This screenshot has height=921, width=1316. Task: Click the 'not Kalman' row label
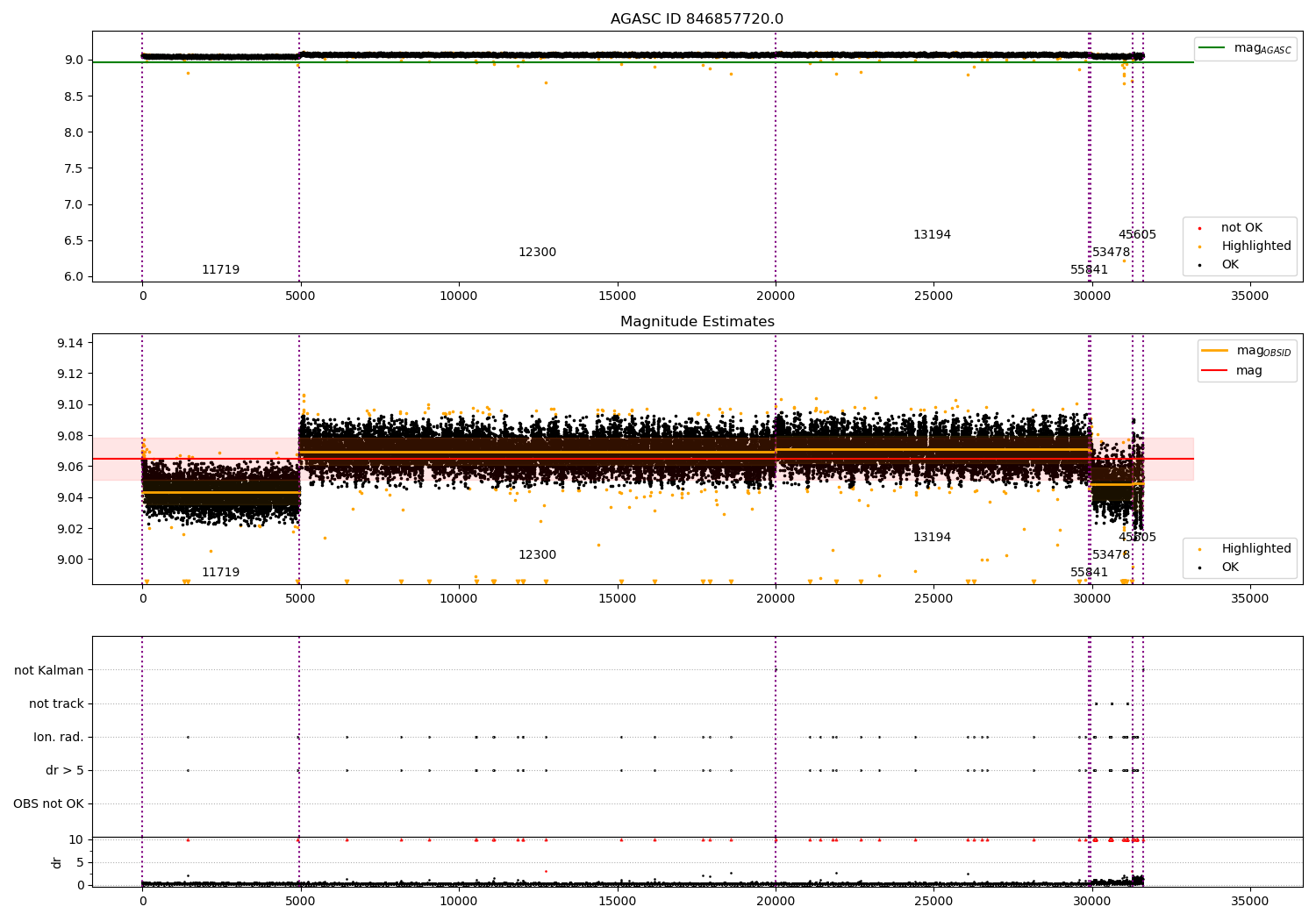click(49, 671)
